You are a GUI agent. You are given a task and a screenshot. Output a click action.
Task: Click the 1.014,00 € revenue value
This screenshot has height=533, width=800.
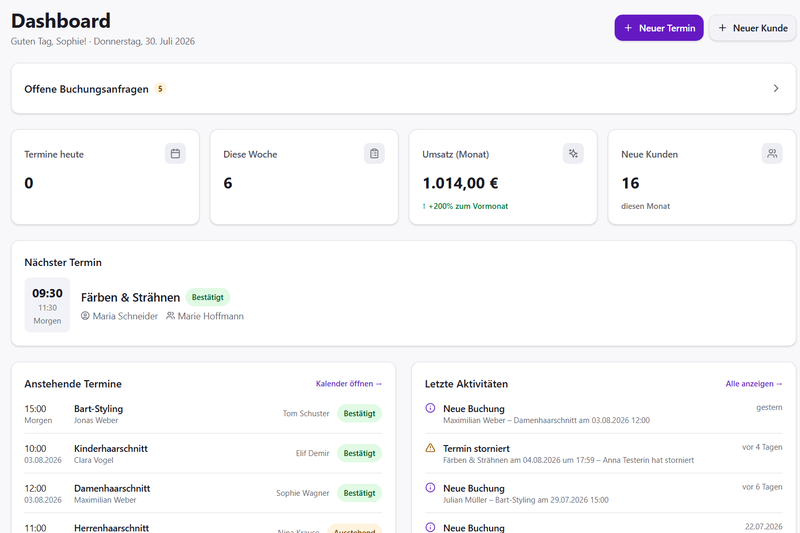pos(460,183)
